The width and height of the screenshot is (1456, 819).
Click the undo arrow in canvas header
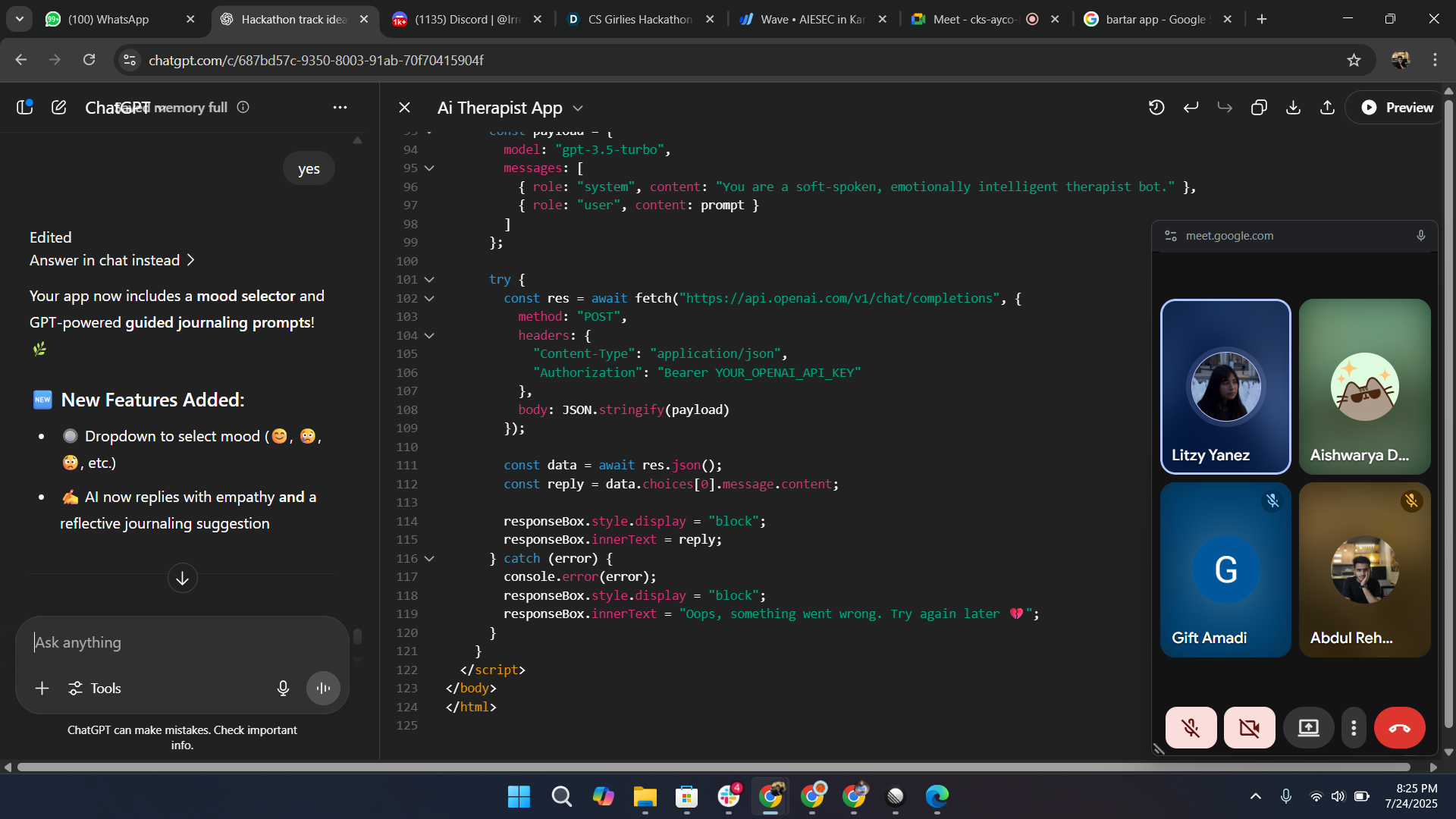point(1191,108)
